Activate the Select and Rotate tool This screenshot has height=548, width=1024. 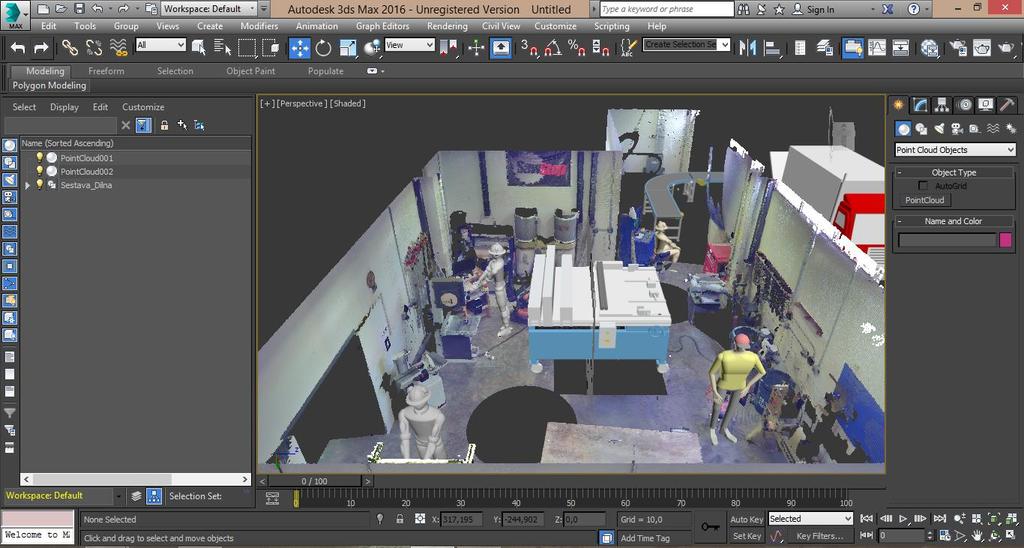[323, 48]
